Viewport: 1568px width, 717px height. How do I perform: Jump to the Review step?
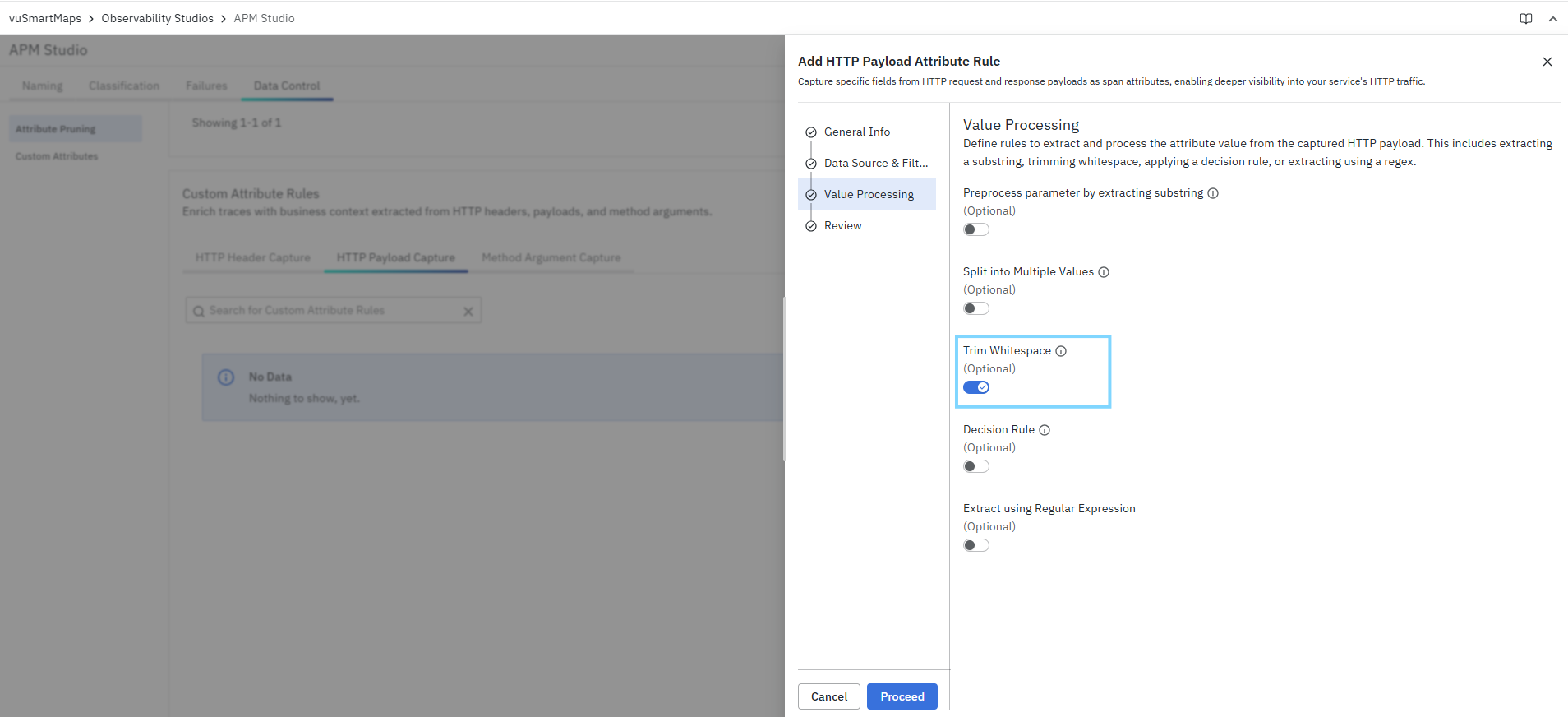click(867, 225)
